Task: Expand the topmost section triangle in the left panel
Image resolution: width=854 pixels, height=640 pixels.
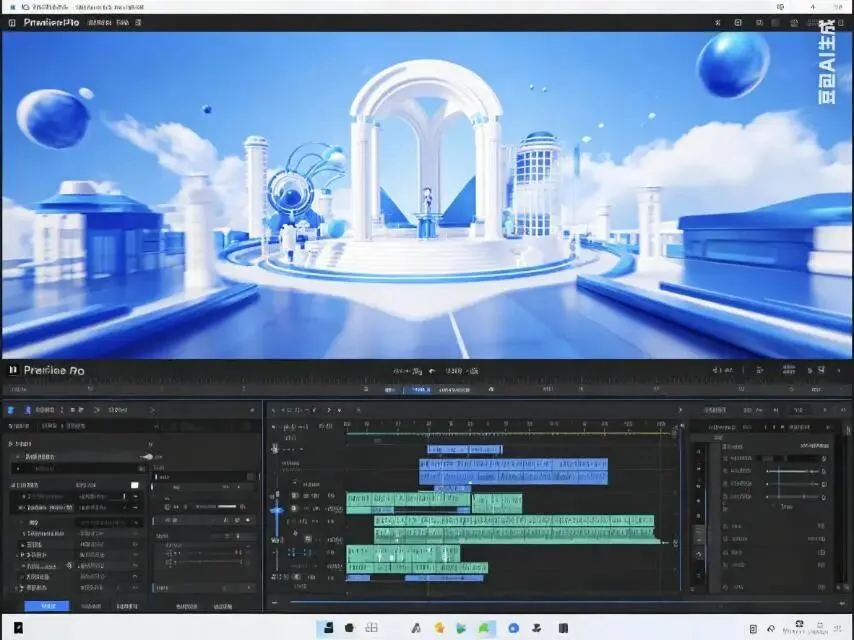Action: click(10, 444)
